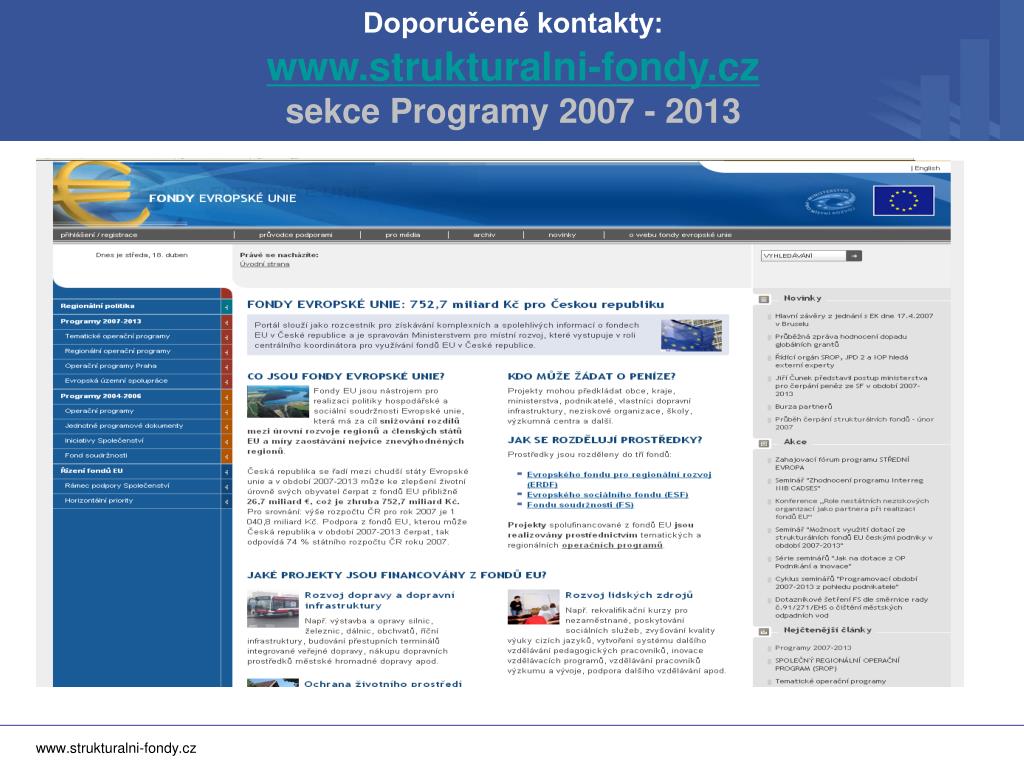The image size is (1024, 768).
Task: Click landscape thumbnail under Co jsou fondy
Action: (278, 402)
